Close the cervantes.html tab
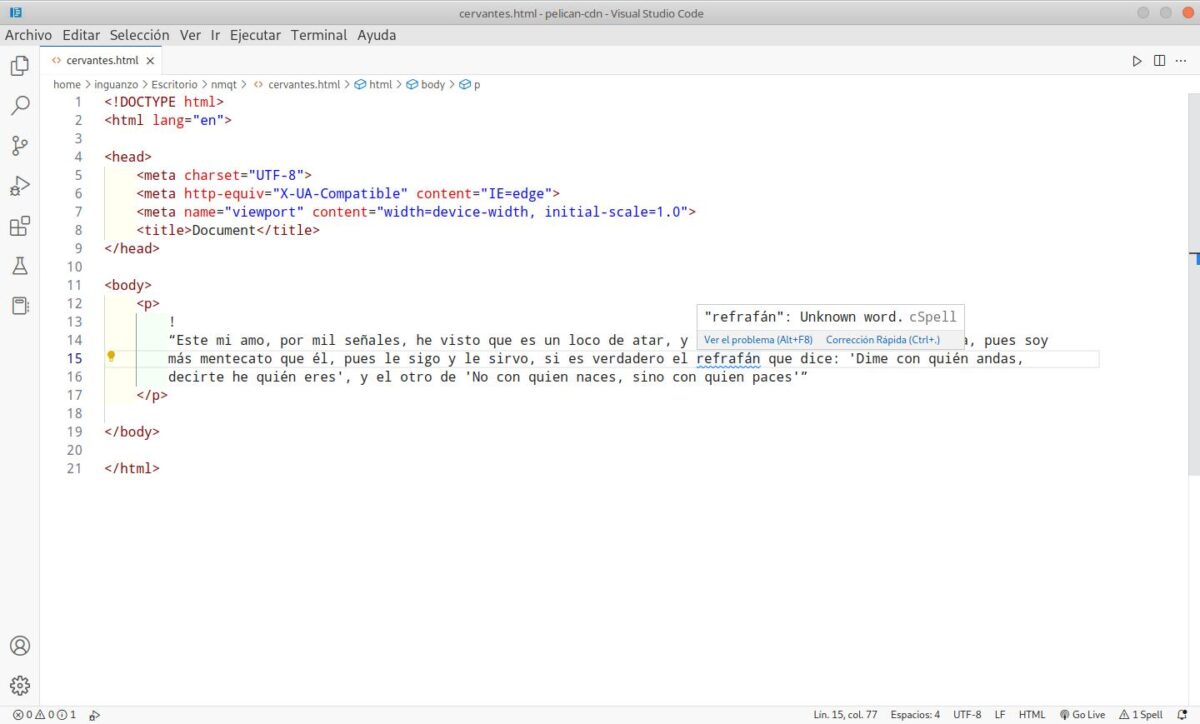The width and height of the screenshot is (1200, 724). (x=150, y=61)
